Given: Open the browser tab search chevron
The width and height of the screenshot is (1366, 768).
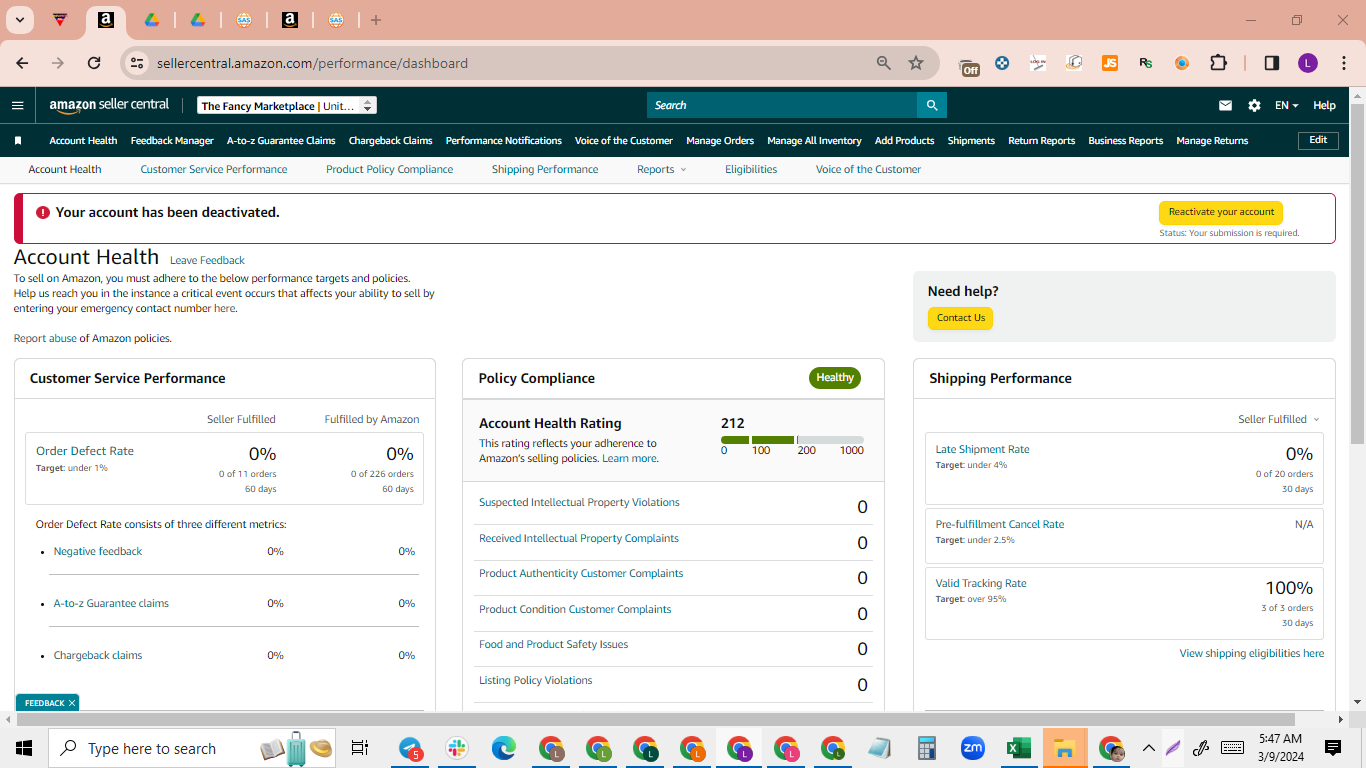Looking at the screenshot, I should tap(19, 20).
